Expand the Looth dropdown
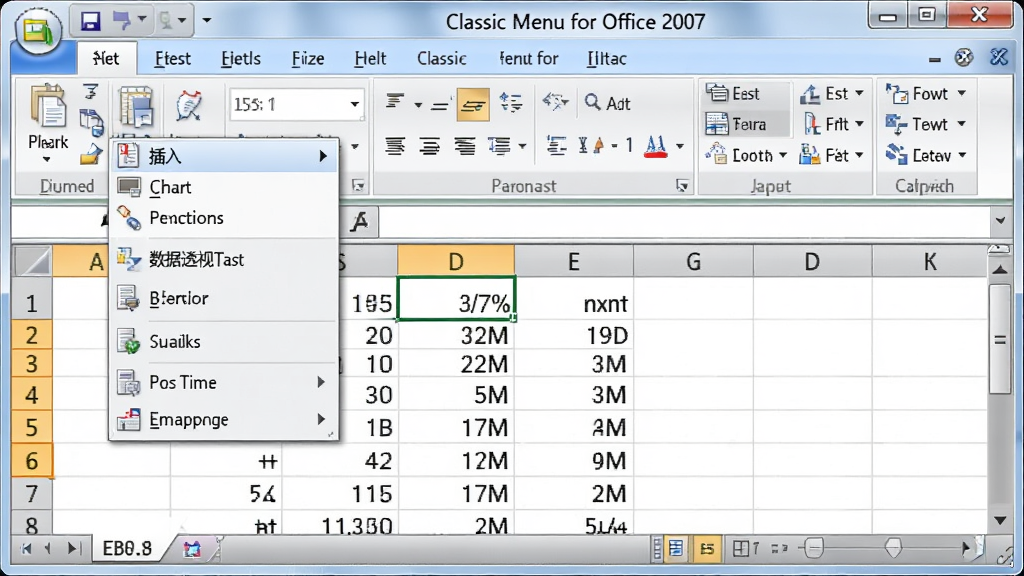Viewport: 1024px width, 576px height. tap(783, 155)
